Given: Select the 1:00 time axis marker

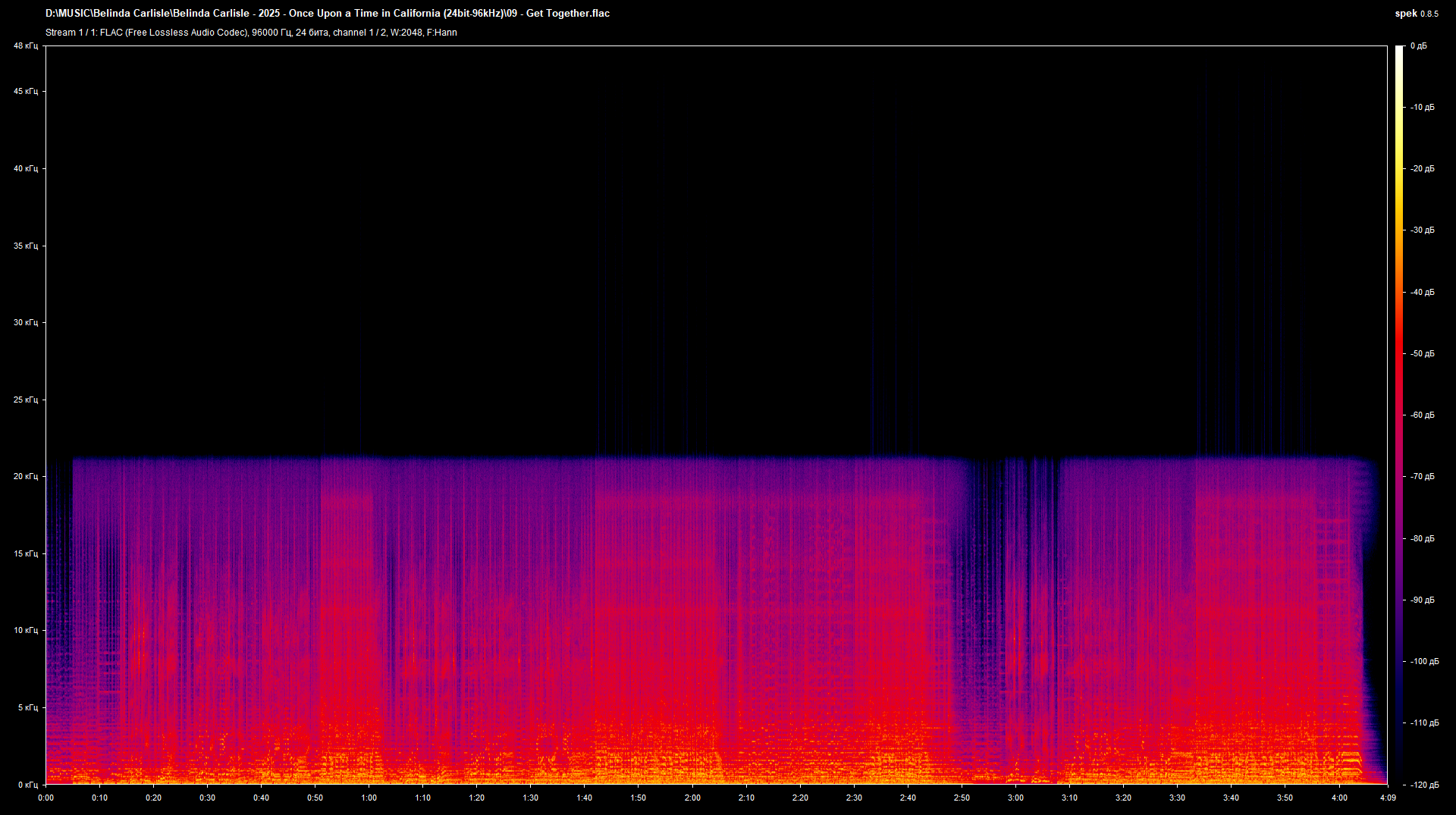Looking at the screenshot, I should point(369,798).
